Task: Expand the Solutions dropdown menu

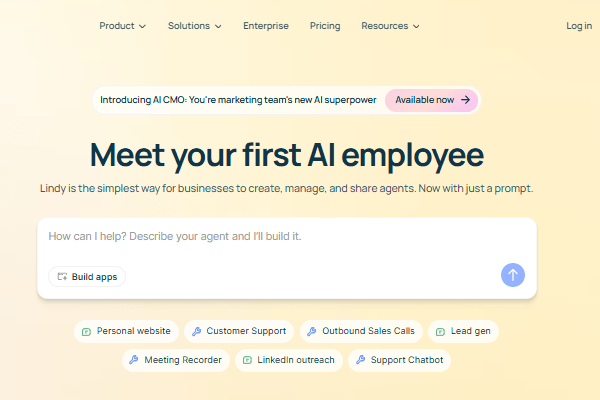Action: pyautogui.click(x=194, y=26)
